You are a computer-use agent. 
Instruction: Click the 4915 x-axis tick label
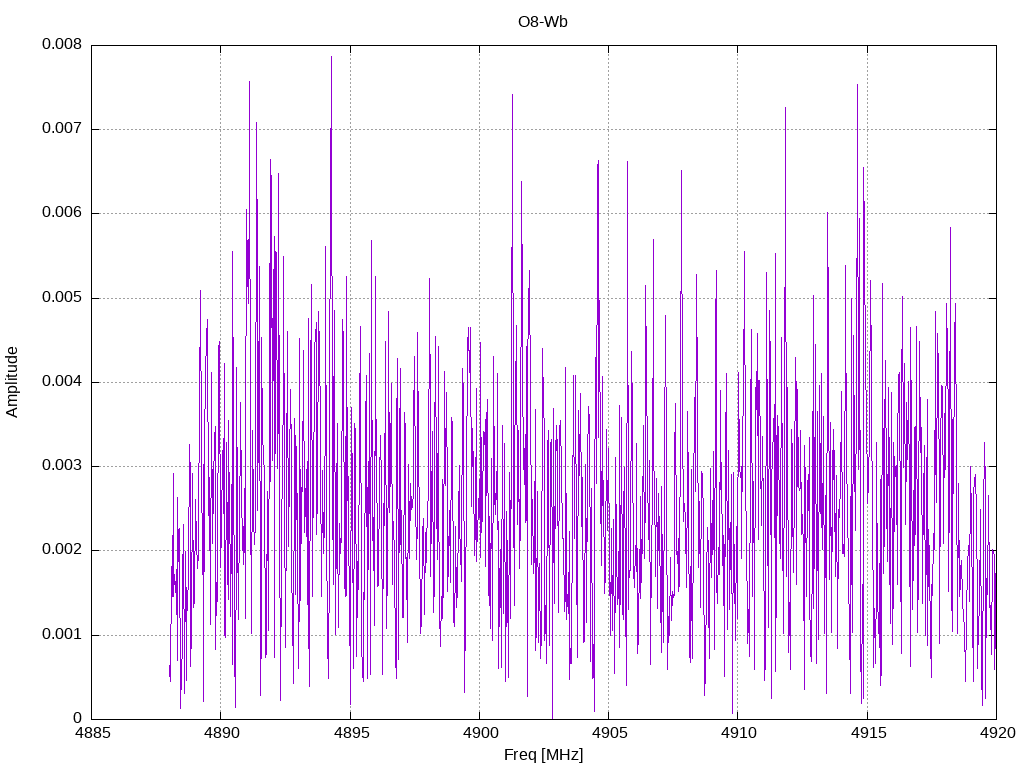point(867,733)
